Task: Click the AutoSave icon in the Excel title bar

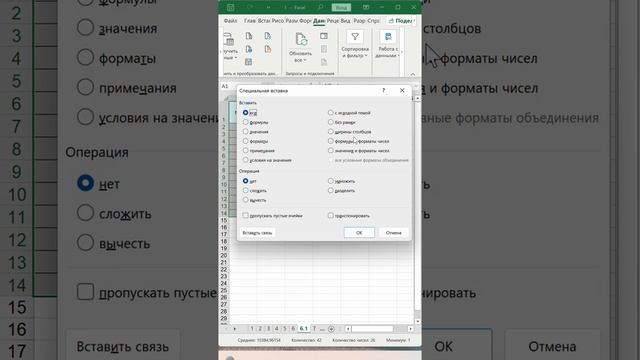Action: pyautogui.click(x=231, y=7)
